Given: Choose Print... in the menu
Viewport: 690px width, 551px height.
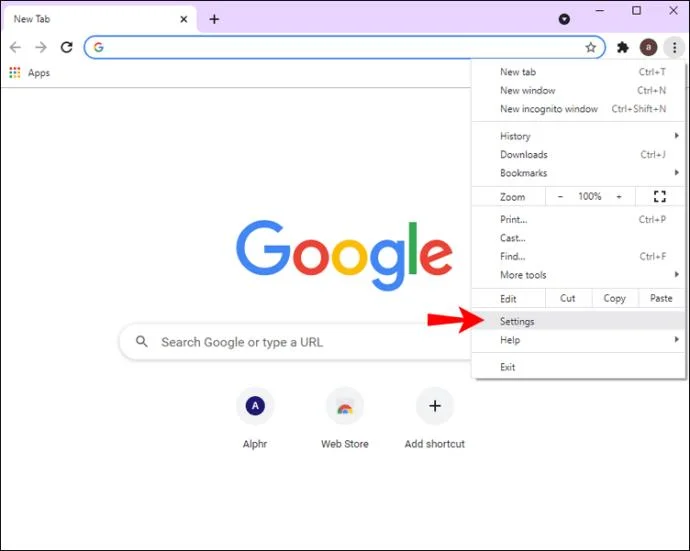Looking at the screenshot, I should (578, 219).
